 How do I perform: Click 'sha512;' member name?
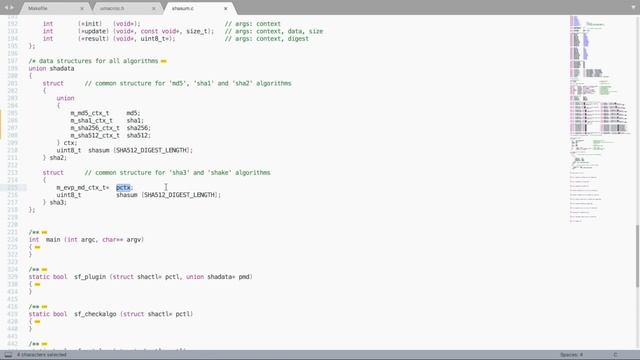pyautogui.click(x=139, y=136)
